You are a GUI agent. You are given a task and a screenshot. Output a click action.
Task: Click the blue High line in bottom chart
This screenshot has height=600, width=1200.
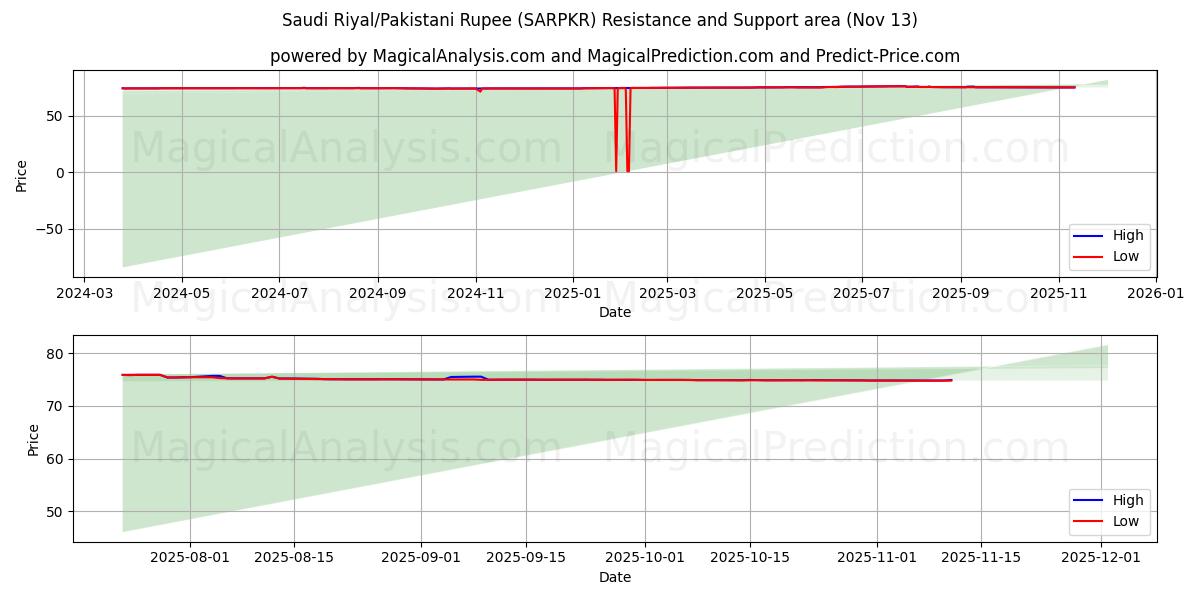point(465,376)
